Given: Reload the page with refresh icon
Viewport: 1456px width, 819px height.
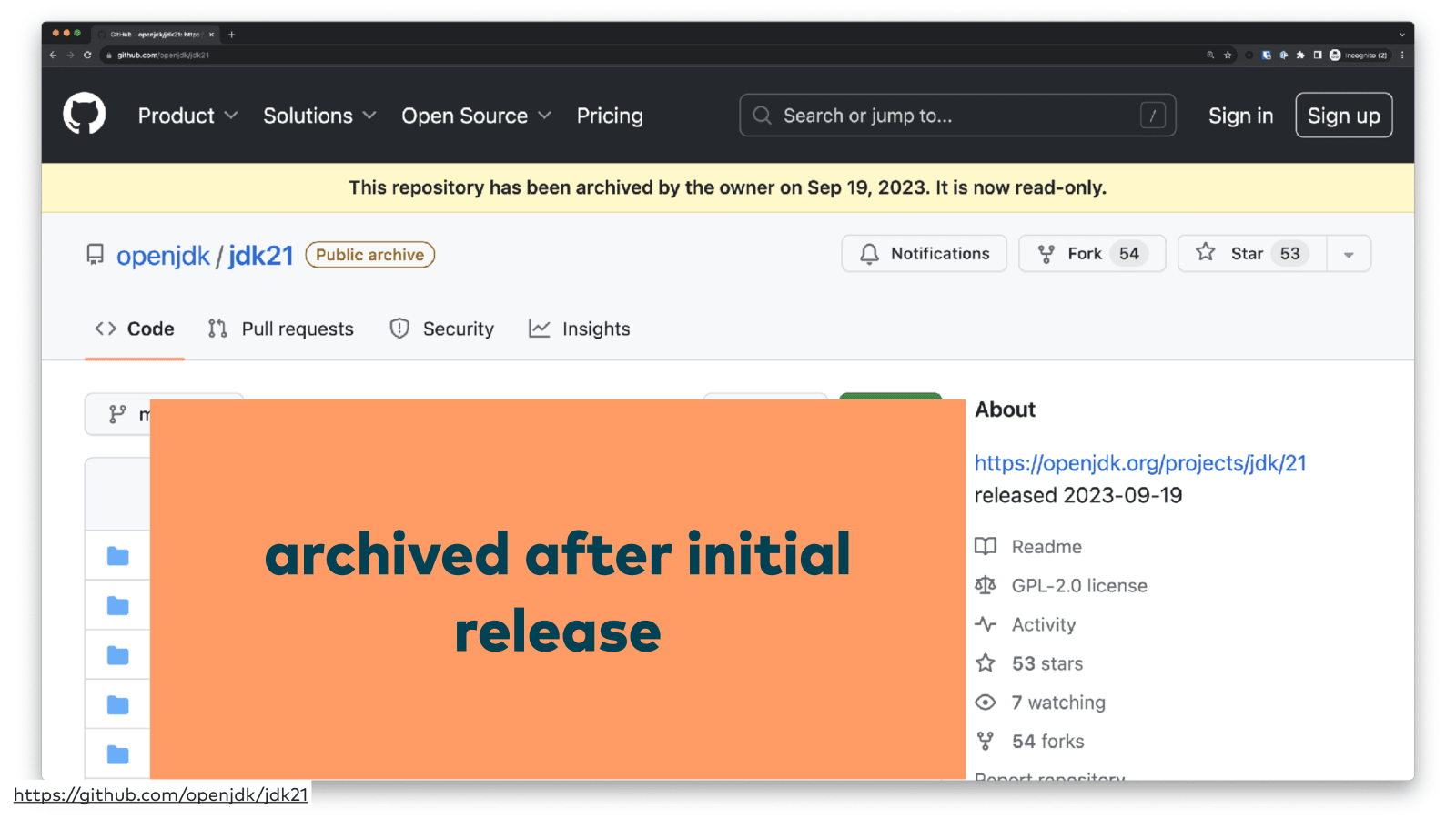Looking at the screenshot, I should pos(87,55).
